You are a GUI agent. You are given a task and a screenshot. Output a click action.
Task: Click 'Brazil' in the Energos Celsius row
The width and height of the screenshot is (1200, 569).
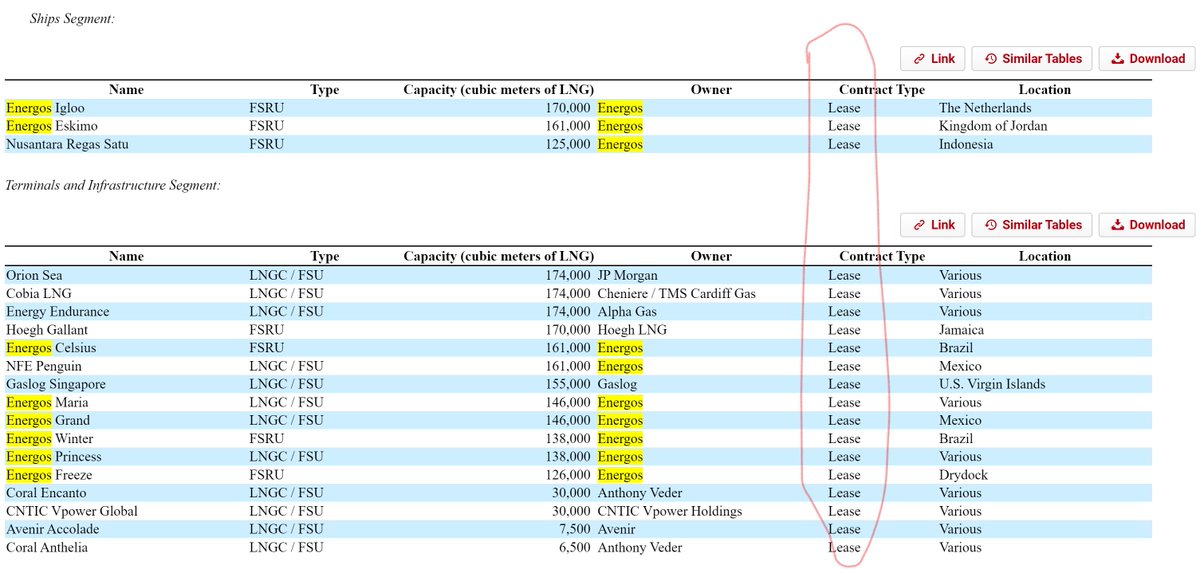956,347
